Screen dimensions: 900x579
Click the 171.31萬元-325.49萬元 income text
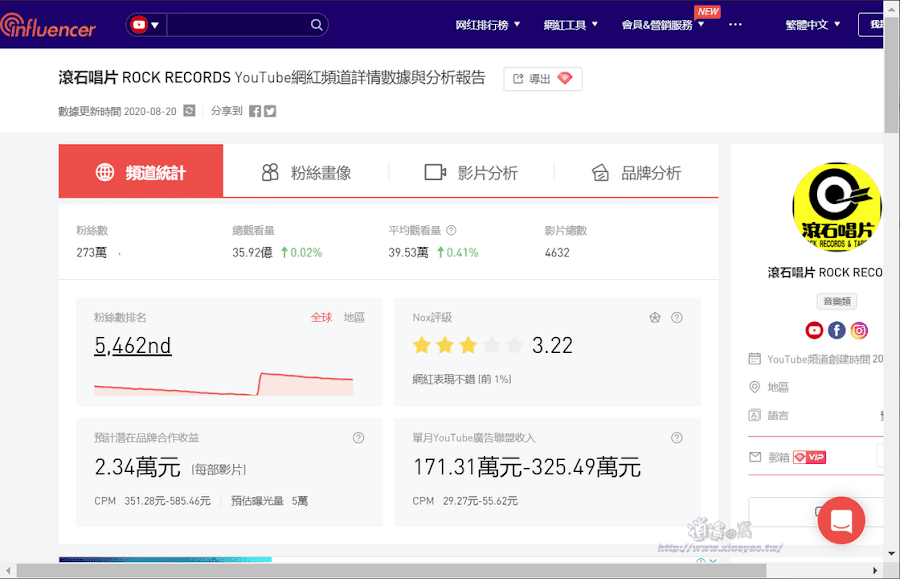point(527,467)
